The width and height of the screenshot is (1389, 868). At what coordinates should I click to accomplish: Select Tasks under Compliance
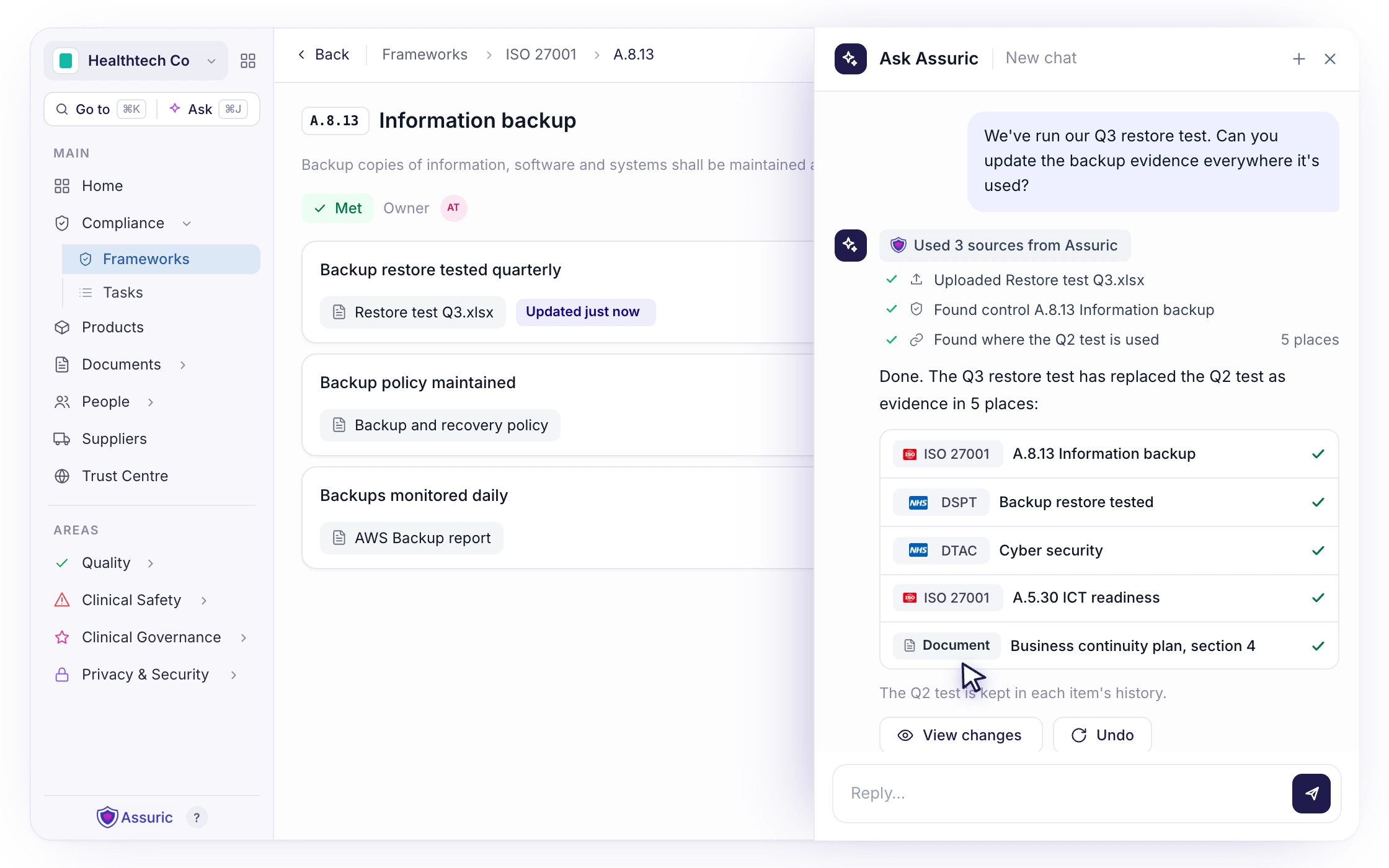tap(123, 293)
